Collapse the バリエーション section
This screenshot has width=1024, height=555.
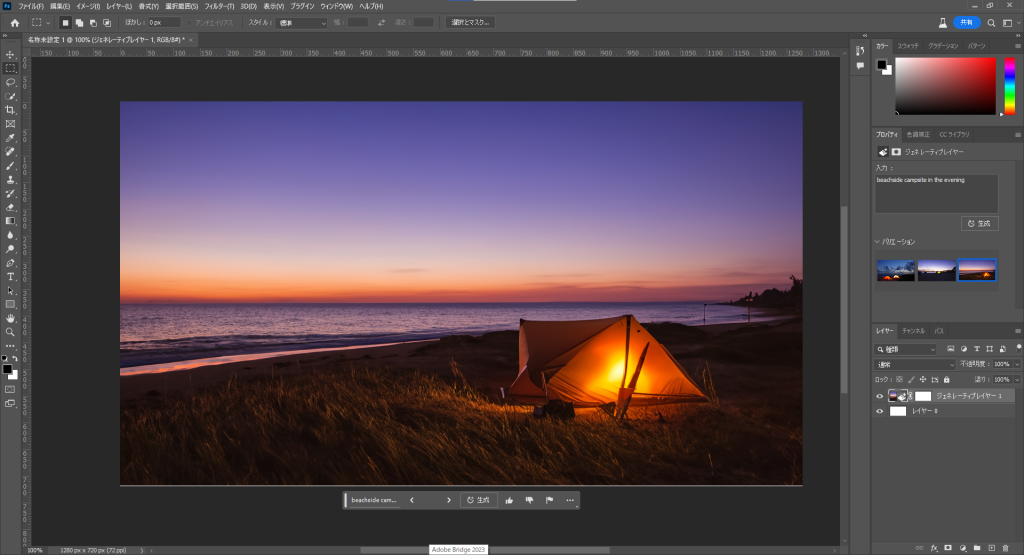click(878, 242)
